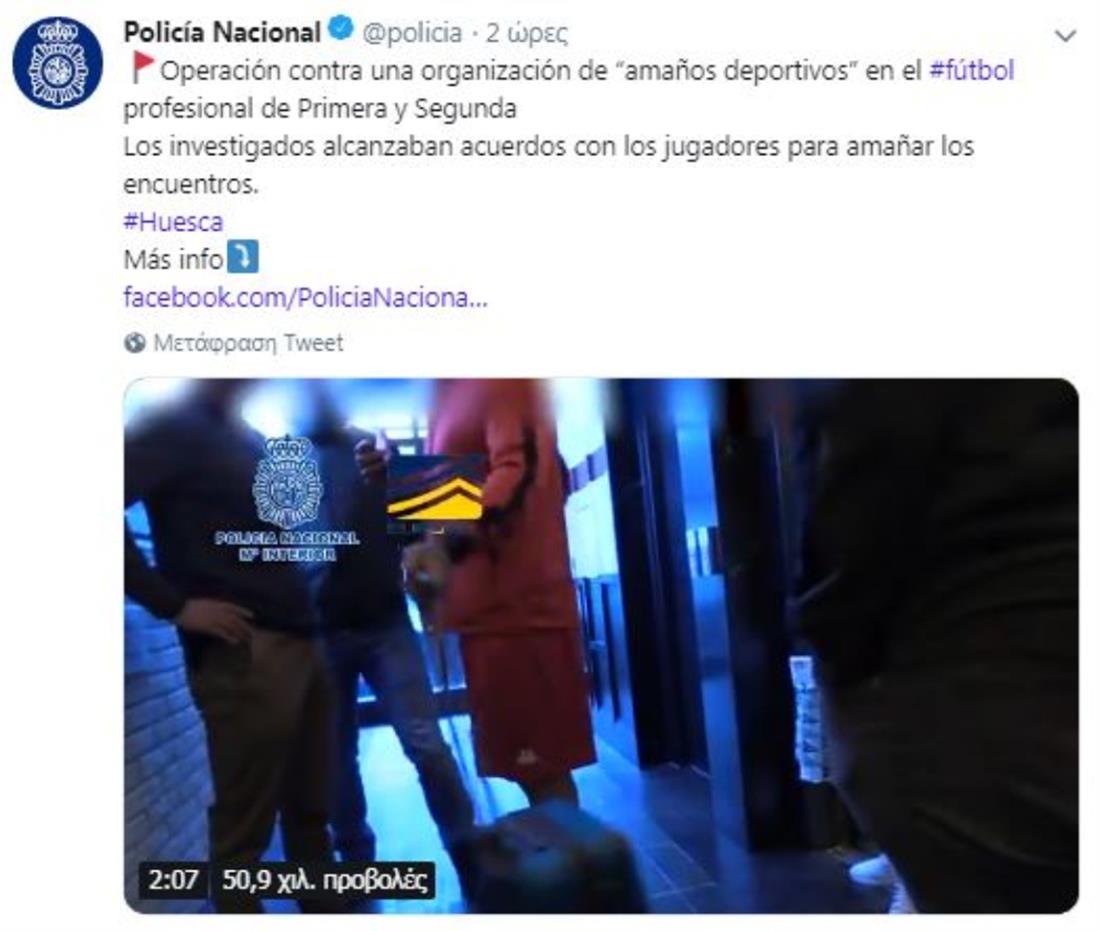Expand the tweet options chevron menu
Image resolution: width=1100 pixels, height=931 pixels.
1065,35
